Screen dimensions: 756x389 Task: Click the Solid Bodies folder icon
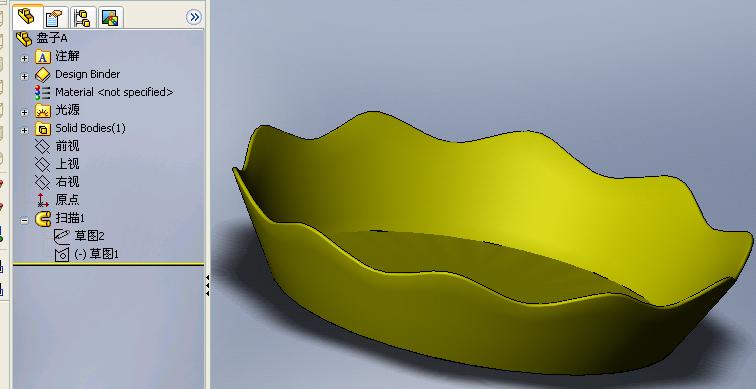pyautogui.click(x=43, y=129)
